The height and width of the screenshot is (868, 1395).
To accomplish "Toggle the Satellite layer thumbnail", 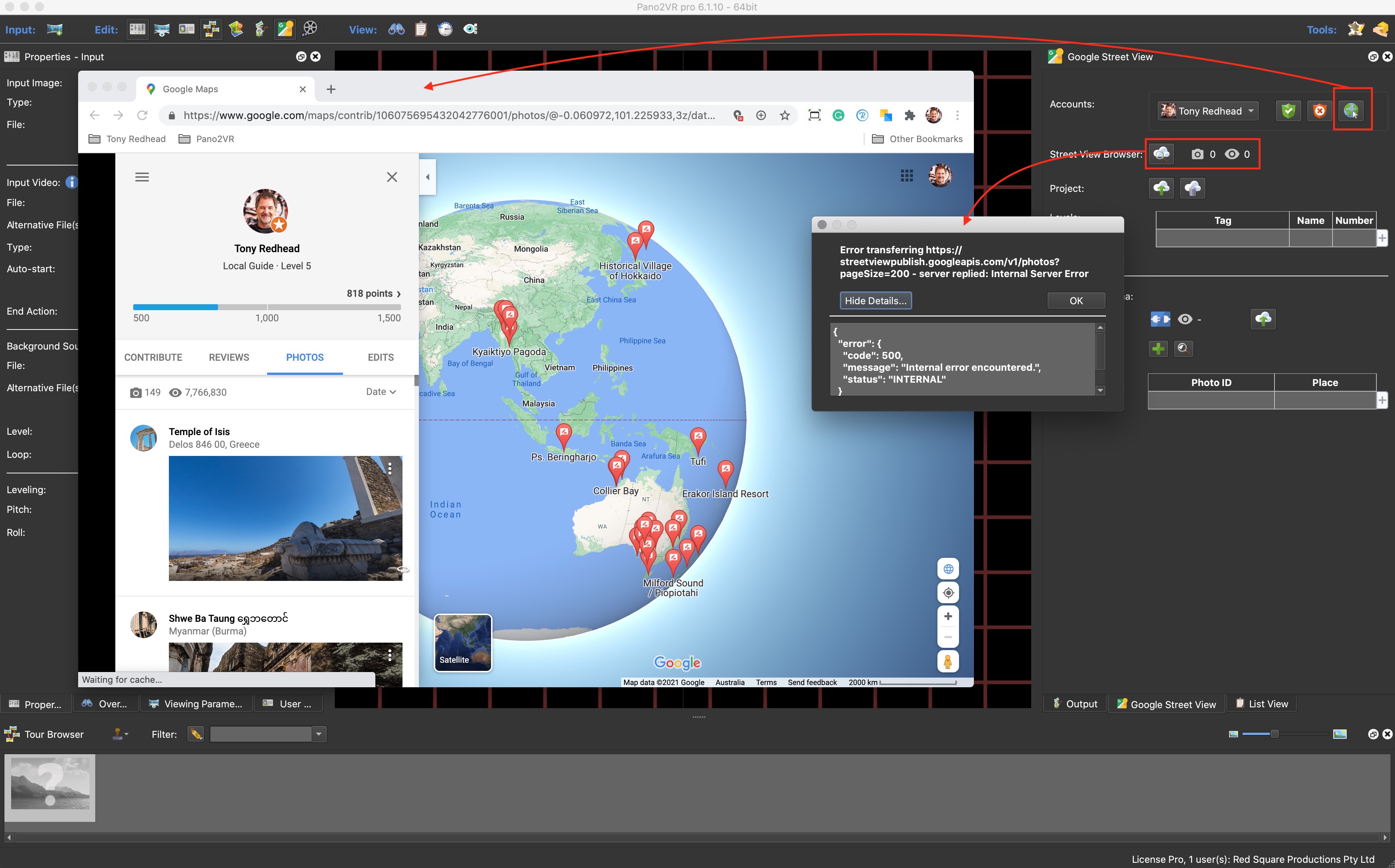I will point(463,643).
